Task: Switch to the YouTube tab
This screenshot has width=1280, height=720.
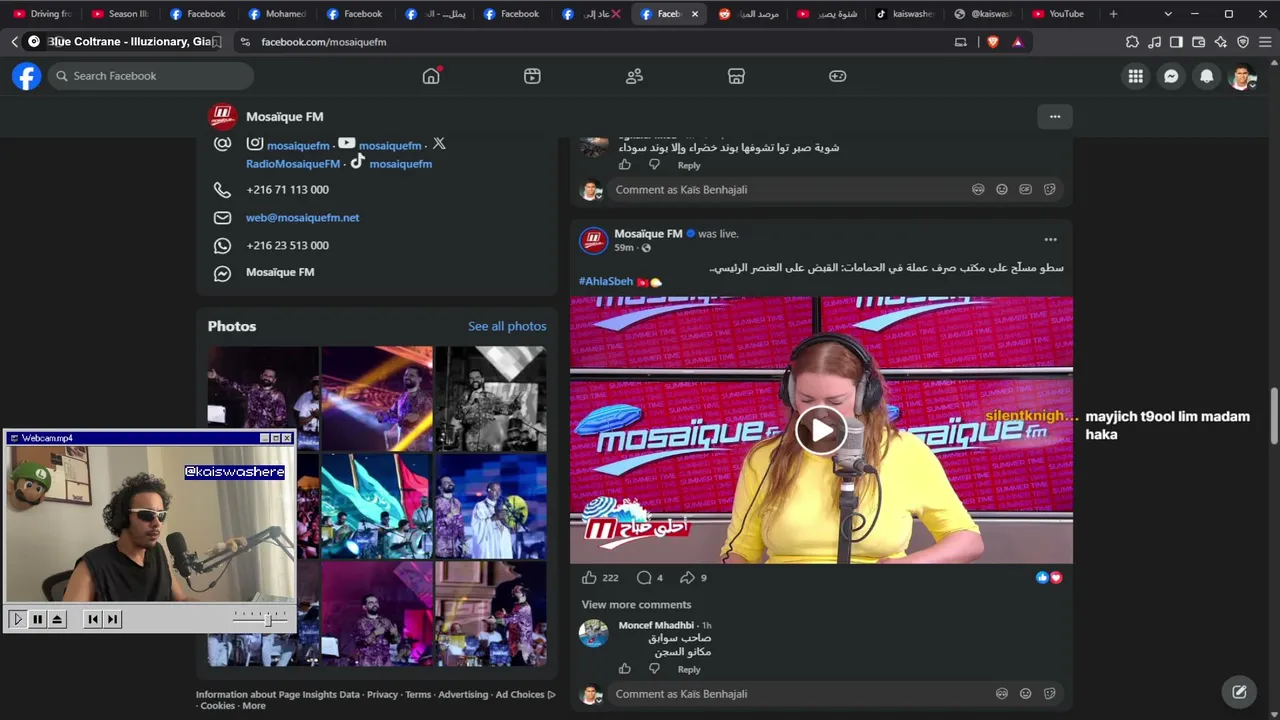Action: tap(1060, 14)
